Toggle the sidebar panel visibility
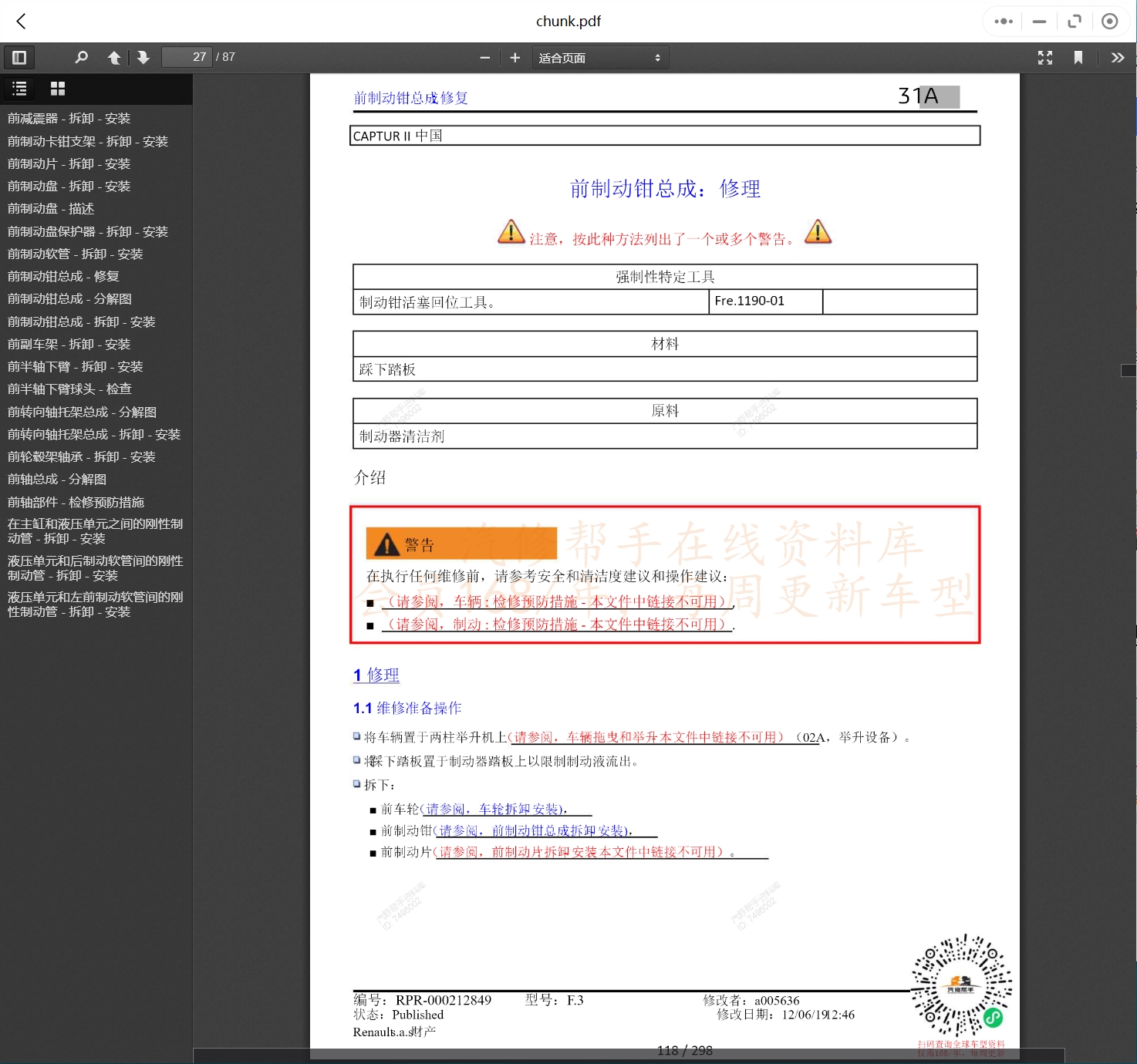 coord(19,57)
